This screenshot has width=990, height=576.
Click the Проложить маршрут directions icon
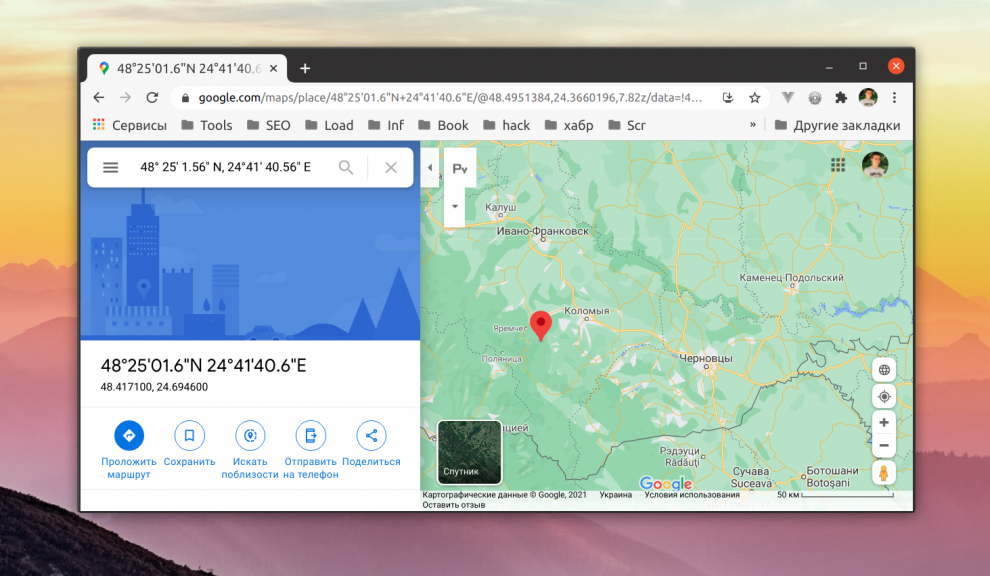(x=129, y=435)
